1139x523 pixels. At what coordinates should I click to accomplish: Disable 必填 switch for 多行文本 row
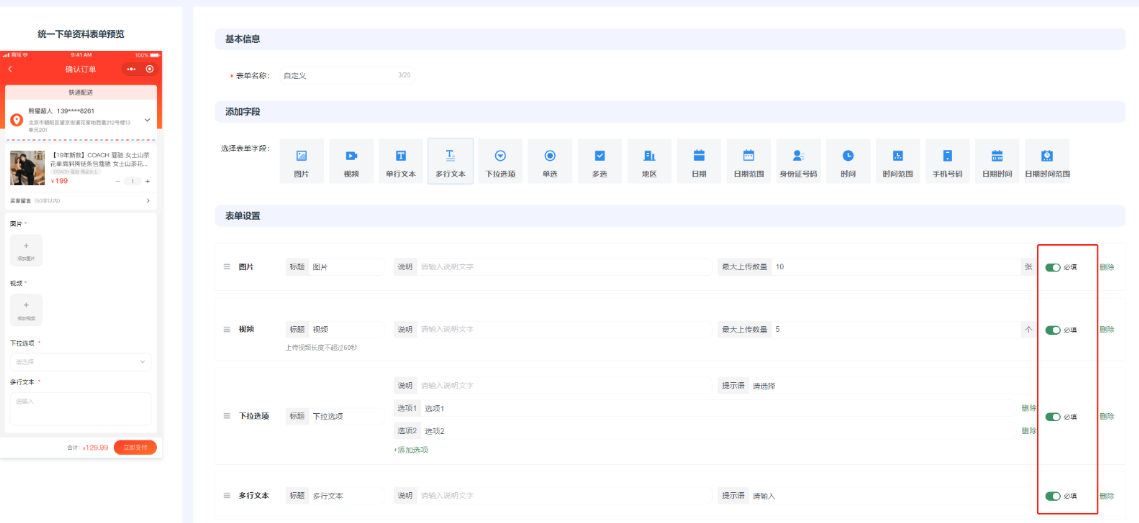(1052, 496)
